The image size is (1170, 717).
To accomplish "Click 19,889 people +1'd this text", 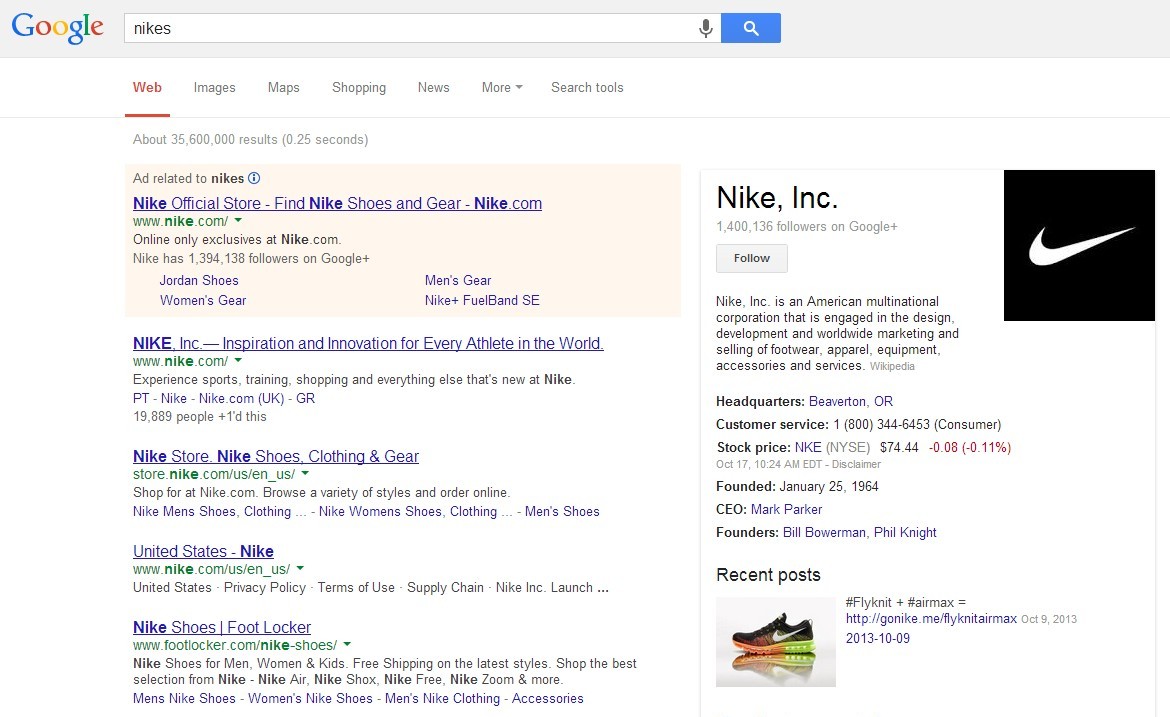I will (x=200, y=416).
